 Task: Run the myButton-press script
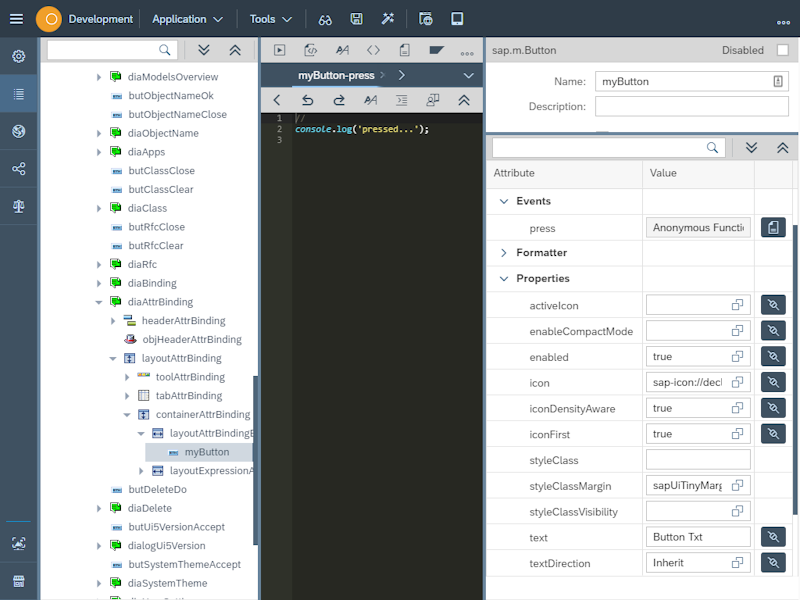(x=281, y=50)
